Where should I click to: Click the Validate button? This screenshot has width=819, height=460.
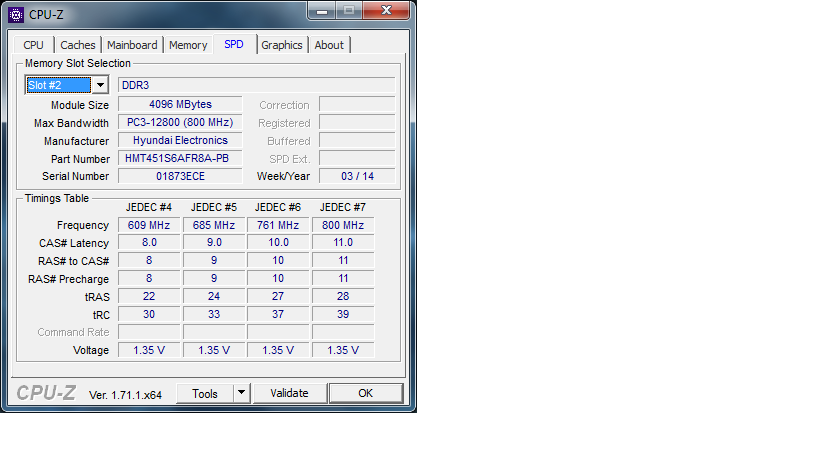click(x=289, y=393)
